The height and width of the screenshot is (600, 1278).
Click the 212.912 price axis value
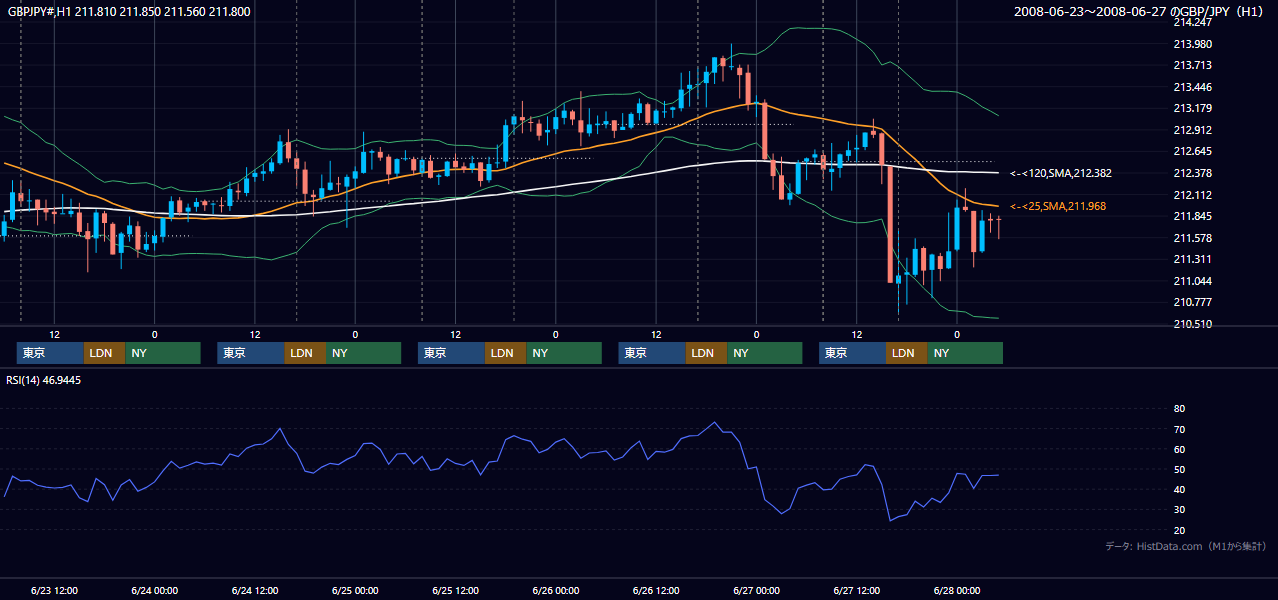[x=1192, y=130]
